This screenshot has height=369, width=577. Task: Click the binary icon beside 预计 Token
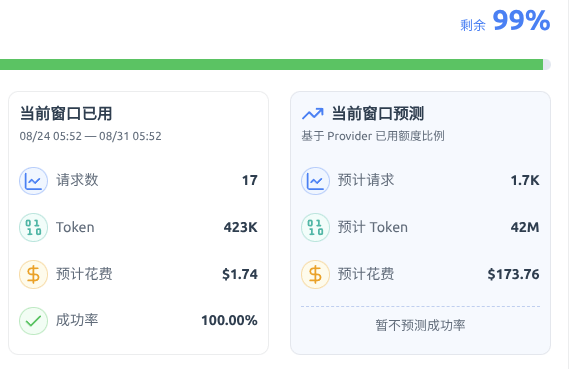tap(315, 227)
